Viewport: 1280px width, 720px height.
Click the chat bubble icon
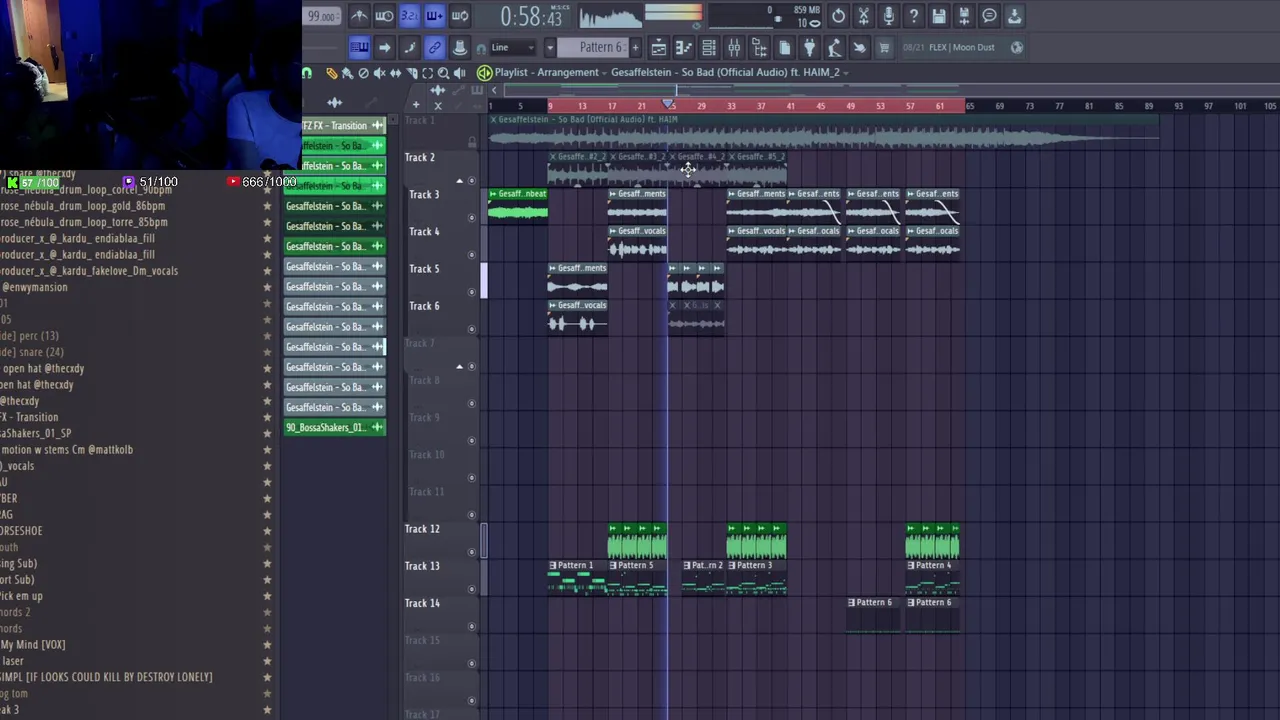[x=989, y=16]
